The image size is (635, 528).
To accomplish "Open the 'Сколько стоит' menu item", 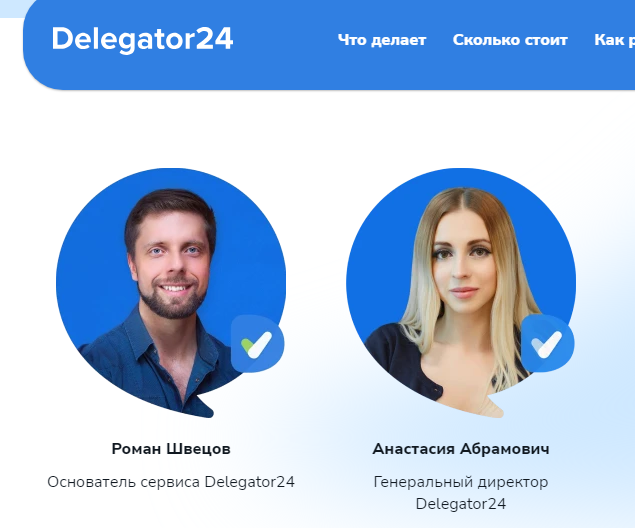I will click(510, 40).
